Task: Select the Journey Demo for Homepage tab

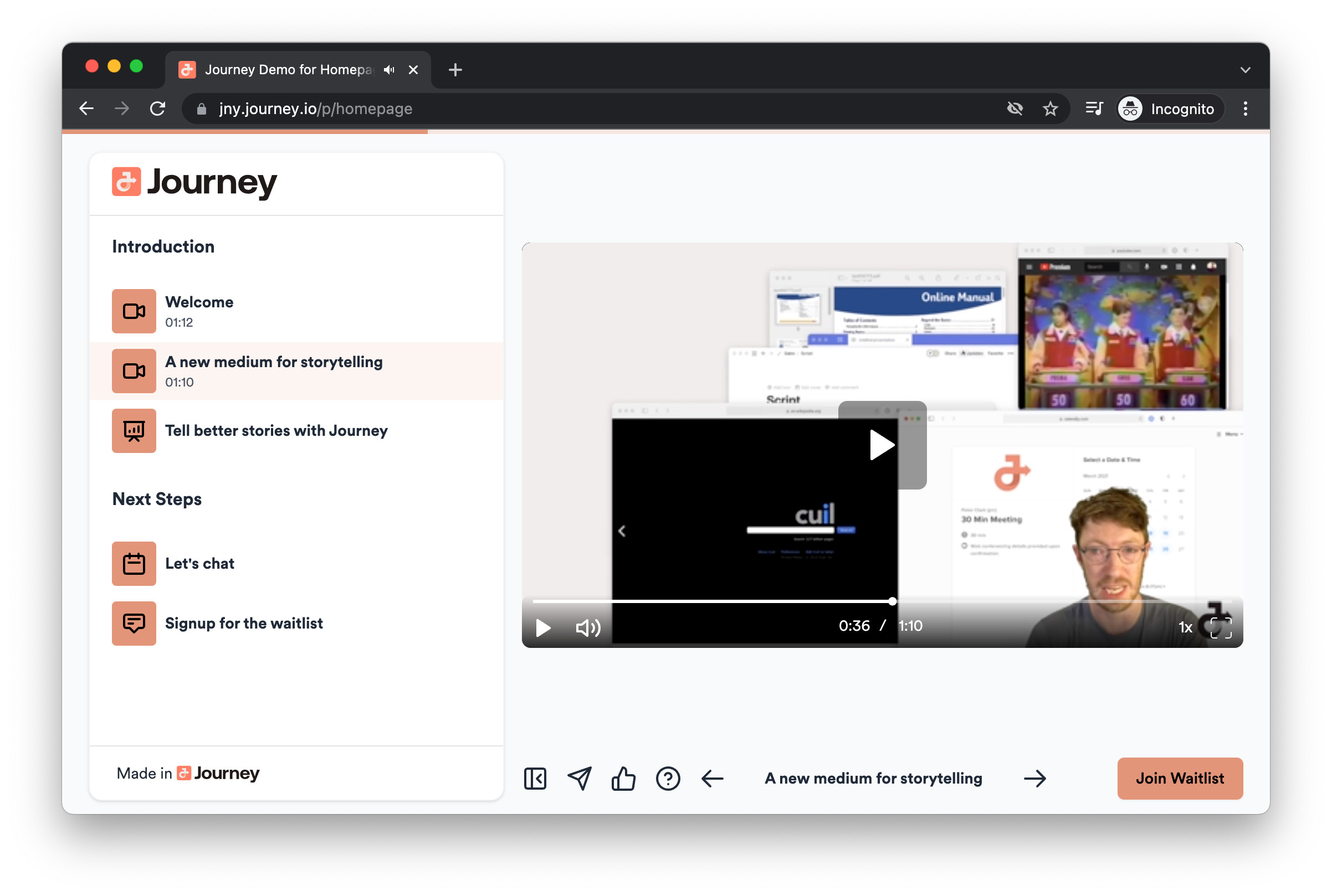Action: 298,70
